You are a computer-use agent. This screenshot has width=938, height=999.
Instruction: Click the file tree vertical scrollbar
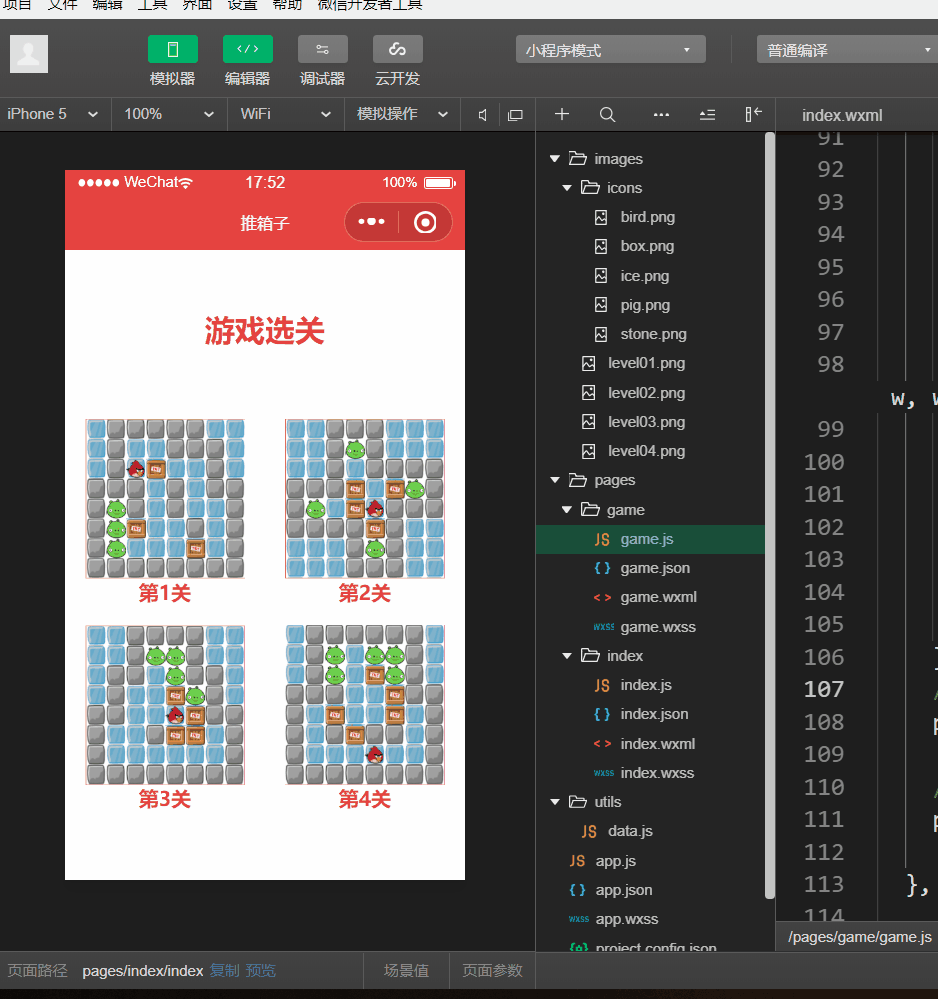click(770, 516)
